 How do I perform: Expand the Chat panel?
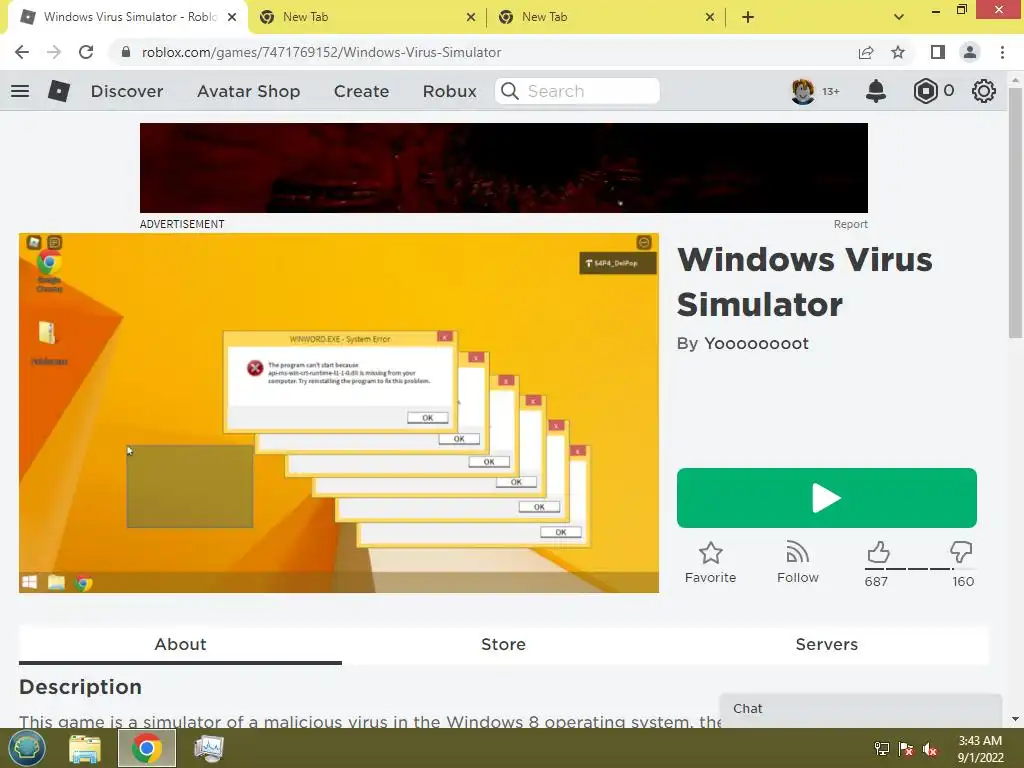tap(860, 709)
